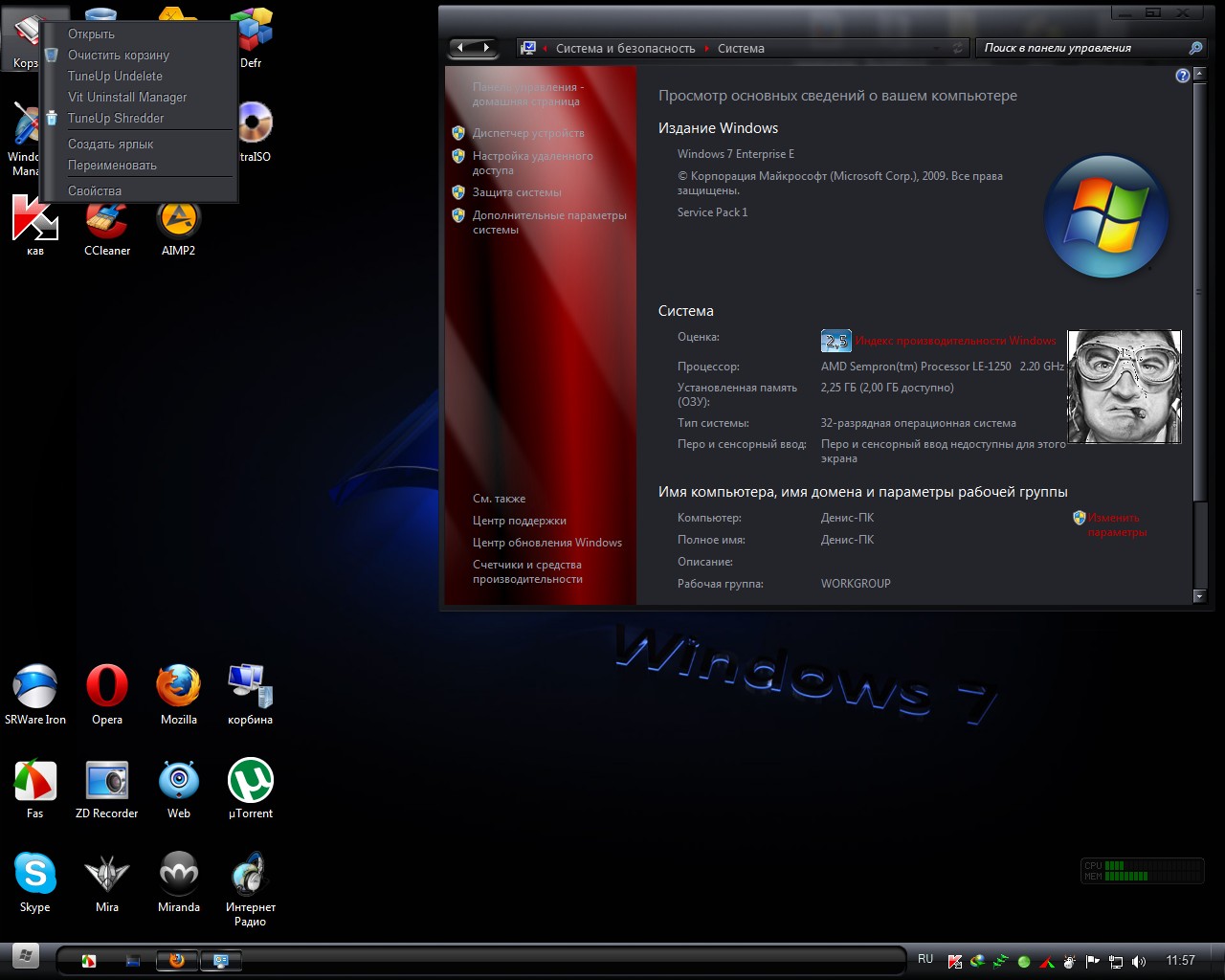
Task: Open Miranda messenger icon
Action: tap(179, 882)
